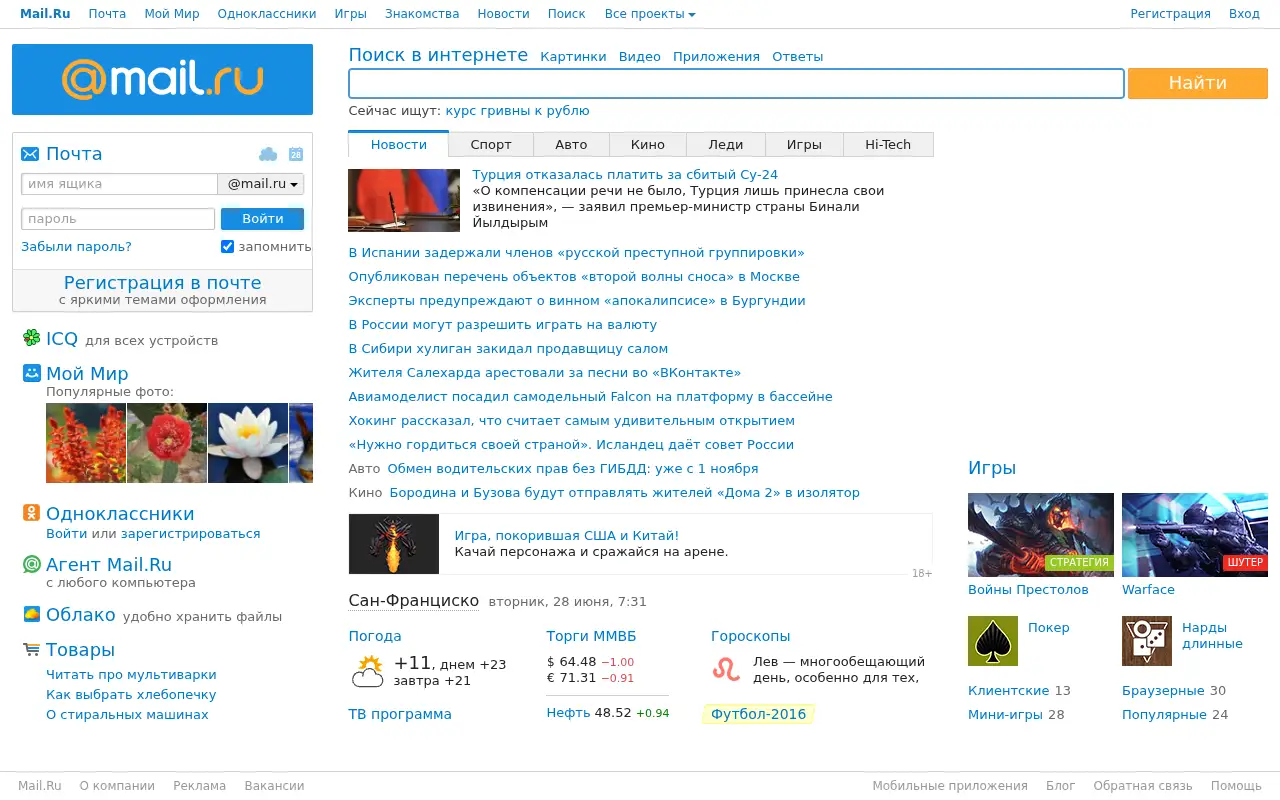Click Регистрация in the top bar
Viewport: 1280px width, 800px height.
[1170, 14]
